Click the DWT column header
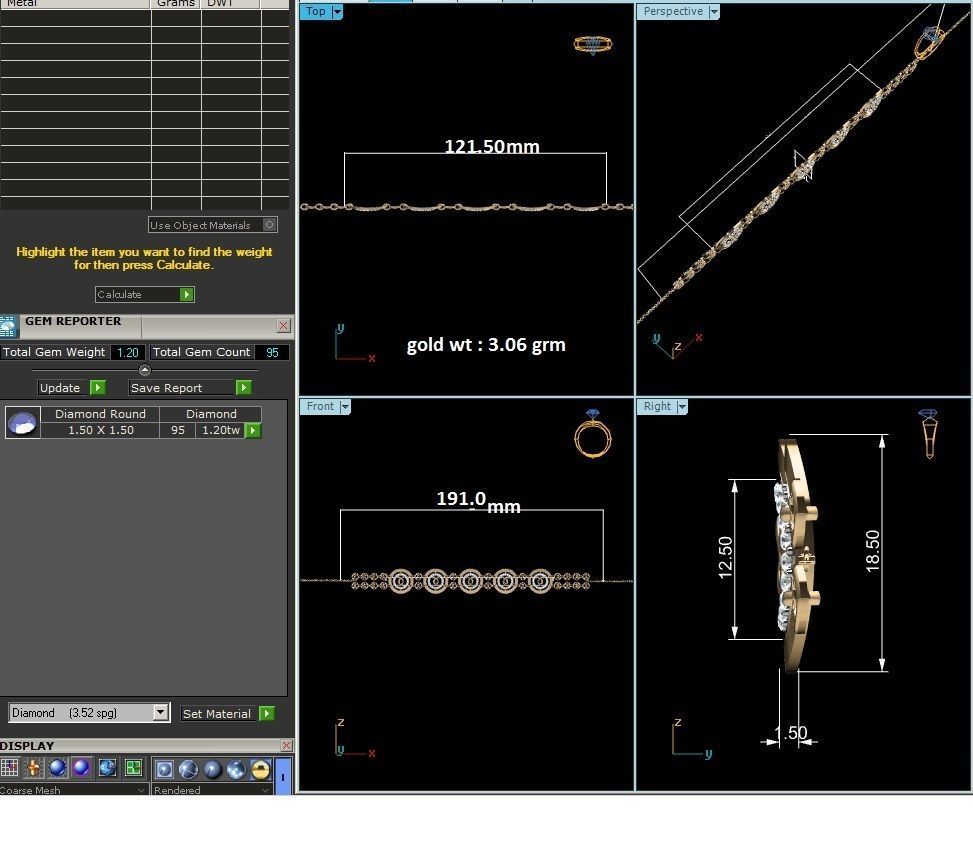Screen dimensions: 973x867 pyautogui.click(x=231, y=4)
